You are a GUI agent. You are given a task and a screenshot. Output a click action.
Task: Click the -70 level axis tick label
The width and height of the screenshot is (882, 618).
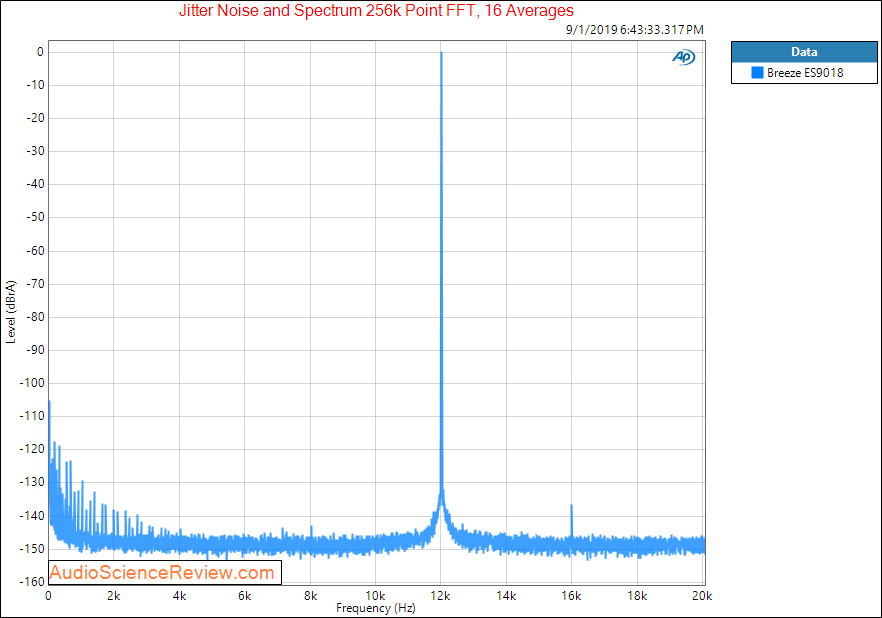35,284
